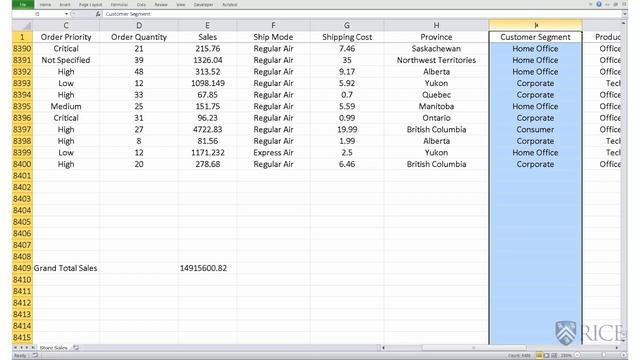
Task: Select shipping cost 19.99 cell
Action: (x=347, y=129)
